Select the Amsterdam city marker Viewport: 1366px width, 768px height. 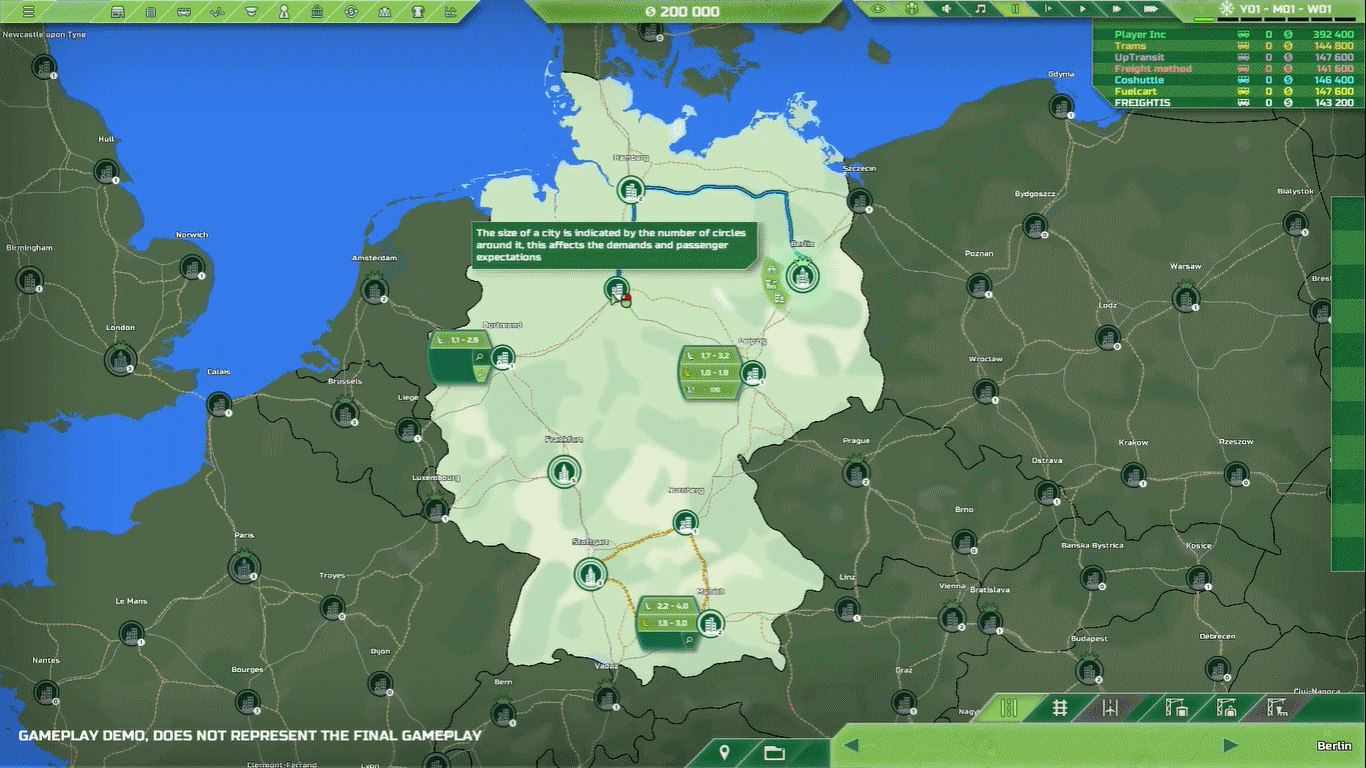pos(374,289)
